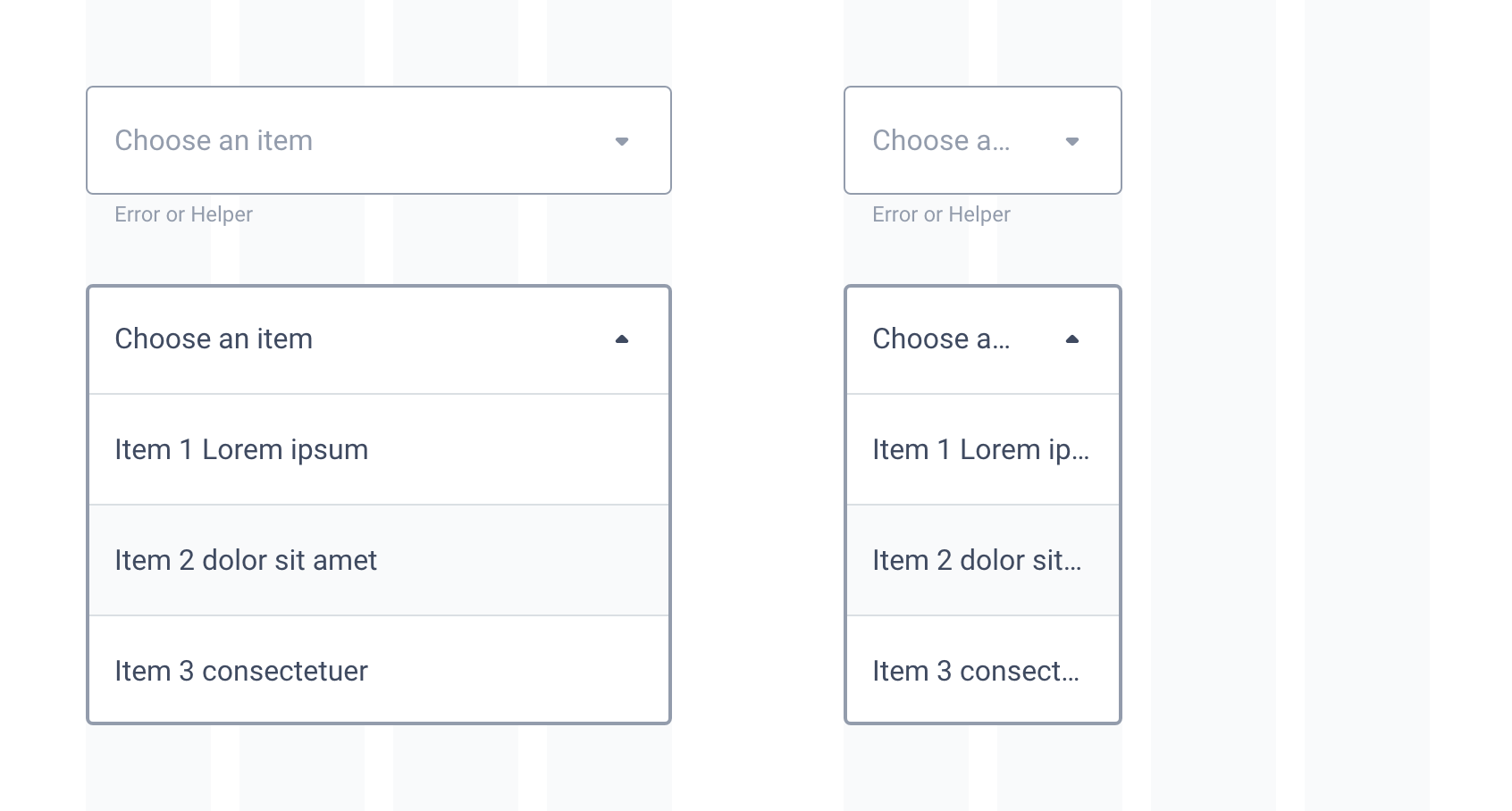Click the left 'Error or Helper' text
The height and width of the screenshot is (811, 1512).
point(182,214)
